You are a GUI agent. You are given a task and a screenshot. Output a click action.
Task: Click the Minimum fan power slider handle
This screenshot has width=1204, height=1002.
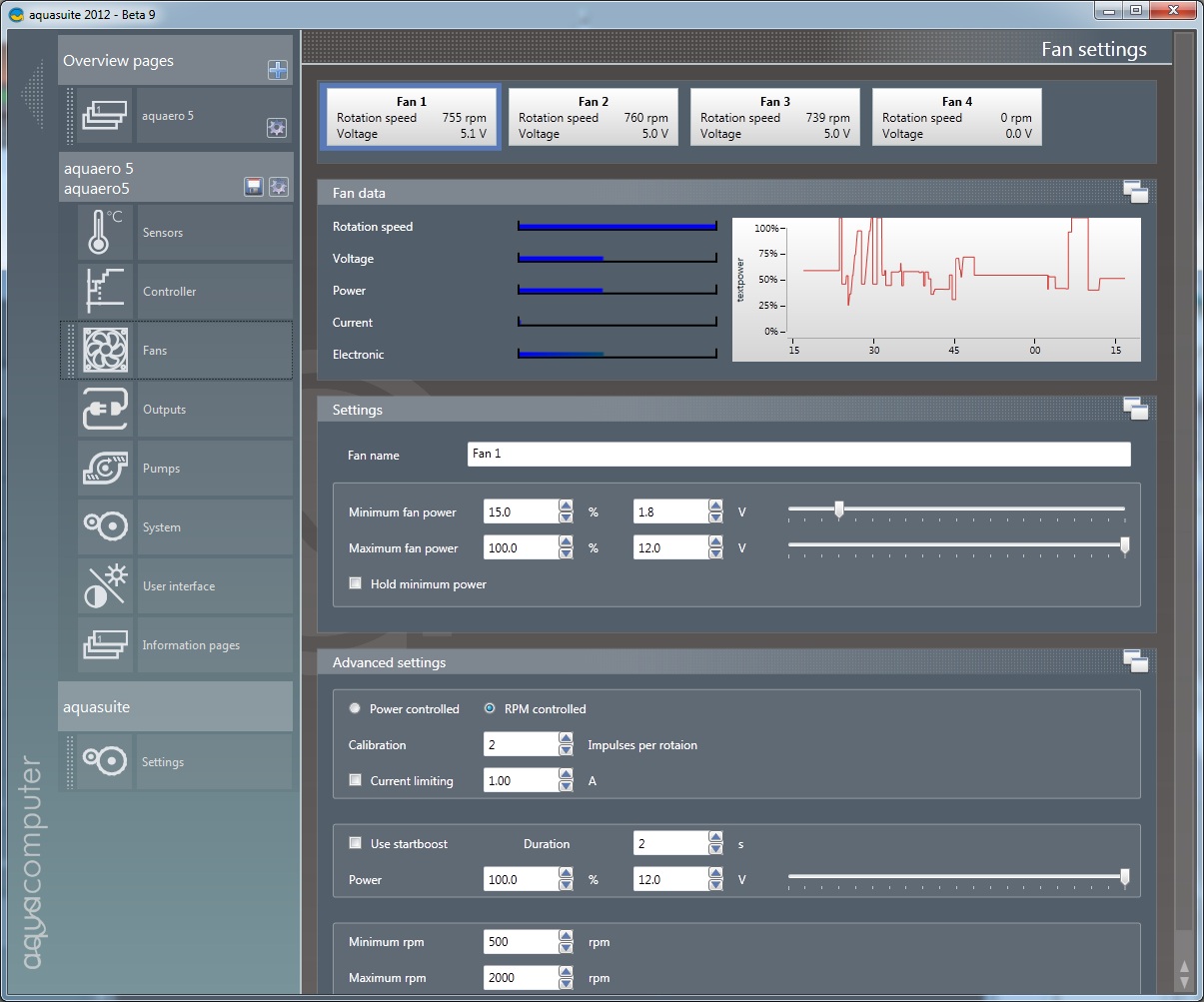coord(838,510)
